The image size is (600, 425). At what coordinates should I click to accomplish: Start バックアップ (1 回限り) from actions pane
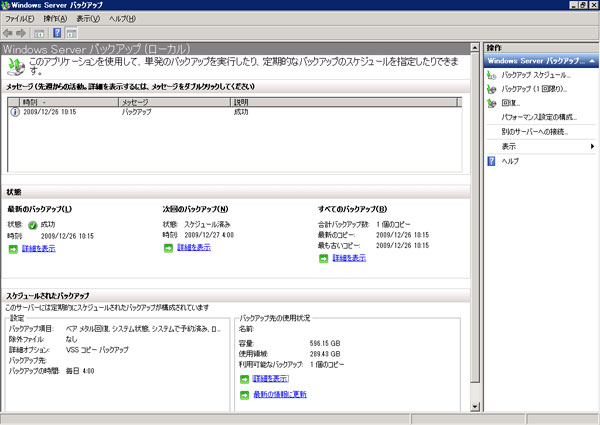pyautogui.click(x=534, y=89)
